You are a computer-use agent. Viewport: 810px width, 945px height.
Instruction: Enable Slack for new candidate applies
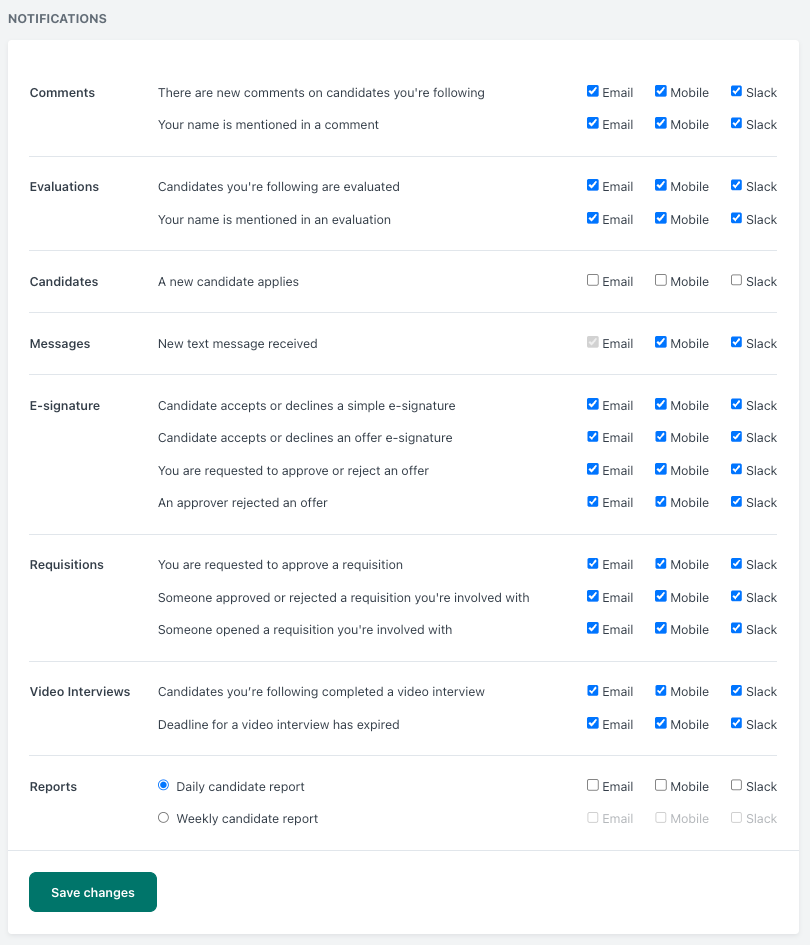[x=736, y=280]
